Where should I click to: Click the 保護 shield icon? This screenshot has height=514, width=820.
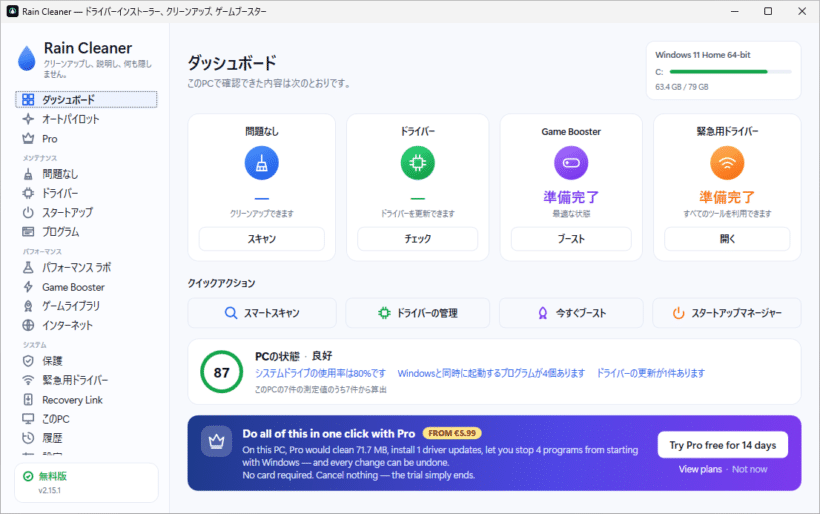[28, 361]
